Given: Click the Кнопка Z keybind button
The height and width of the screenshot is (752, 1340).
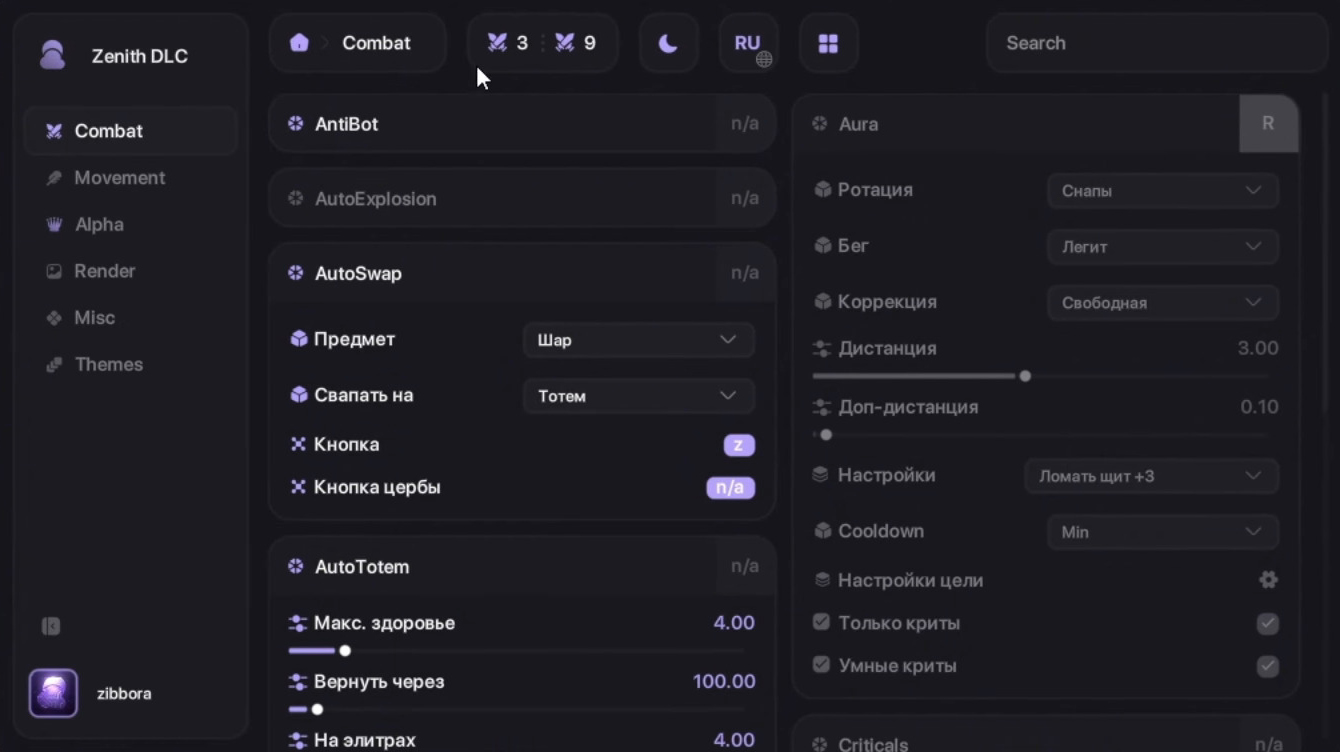Looking at the screenshot, I should pyautogui.click(x=739, y=445).
